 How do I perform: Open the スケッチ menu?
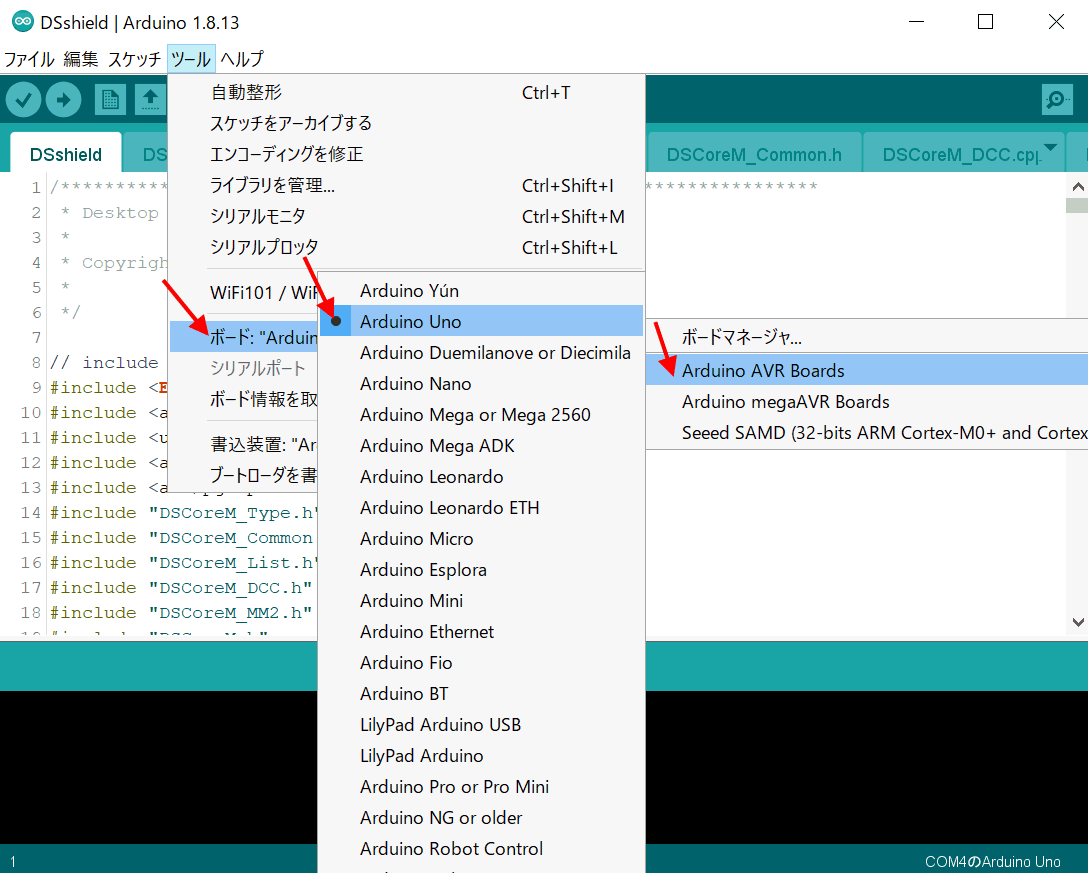pos(134,59)
